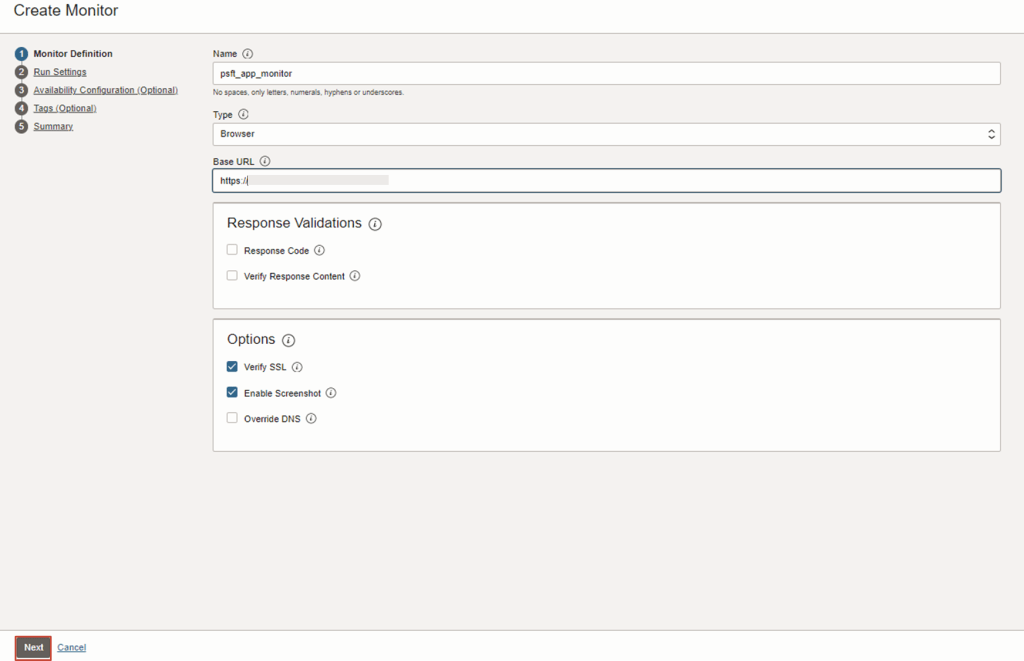Open Availability Configuration (Optional) step

(105, 90)
